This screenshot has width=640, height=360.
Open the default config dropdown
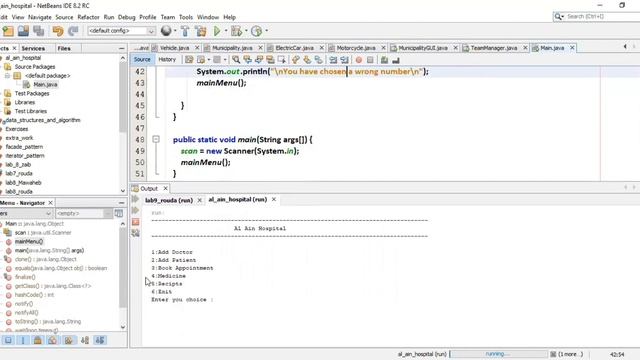pos(151,31)
